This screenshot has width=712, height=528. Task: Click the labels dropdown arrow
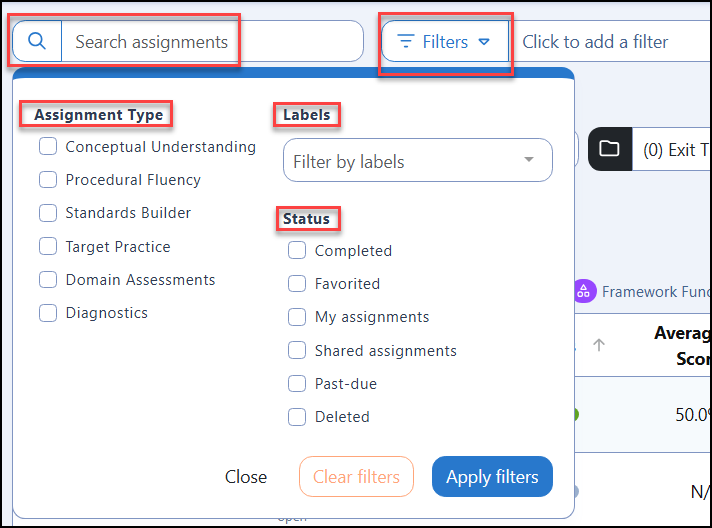529,159
